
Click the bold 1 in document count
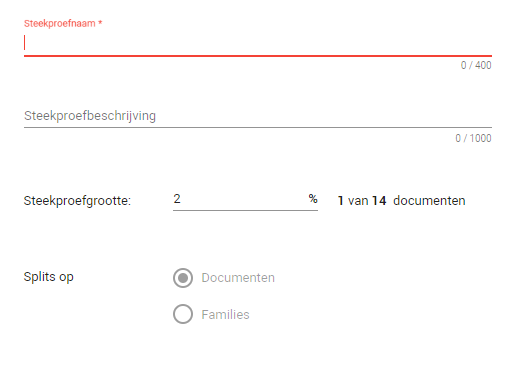point(340,201)
